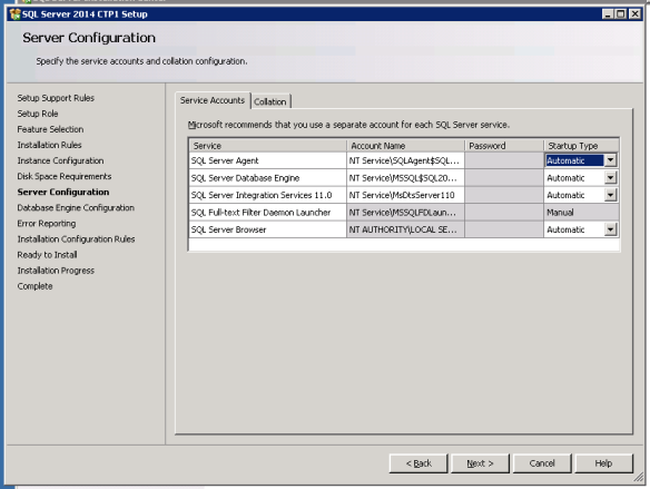
Task: Open Startup Type dropdown for Integration Services 11.0
Action: click(x=610, y=195)
